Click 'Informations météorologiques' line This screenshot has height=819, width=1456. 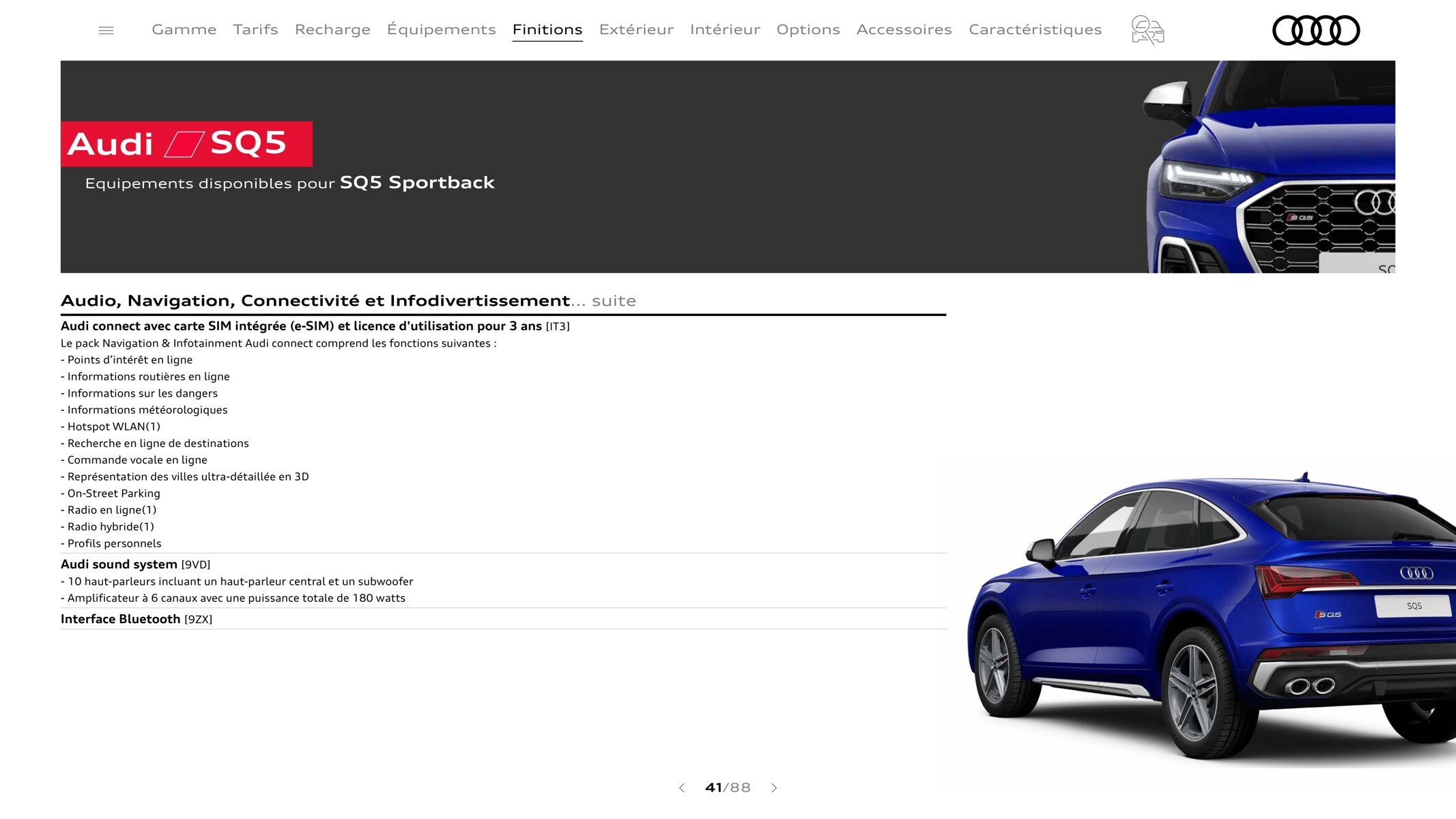click(x=144, y=409)
